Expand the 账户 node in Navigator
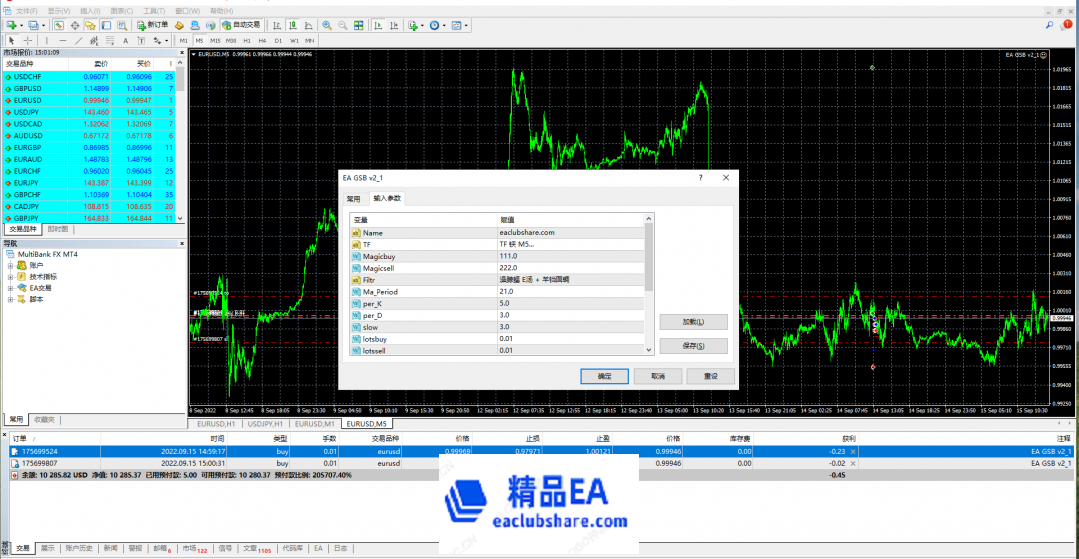Viewport: 1079px width, 559px height. (x=11, y=265)
